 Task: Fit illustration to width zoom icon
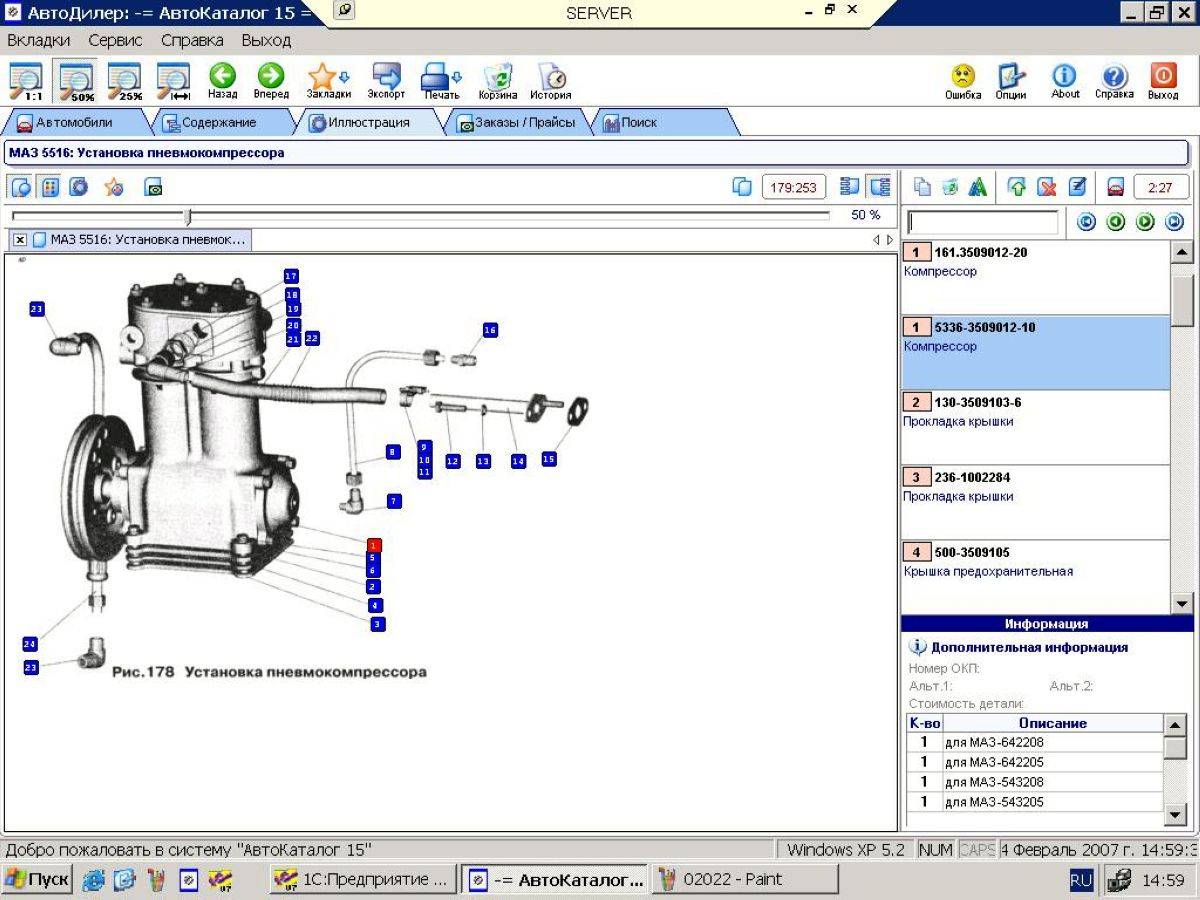pos(174,81)
